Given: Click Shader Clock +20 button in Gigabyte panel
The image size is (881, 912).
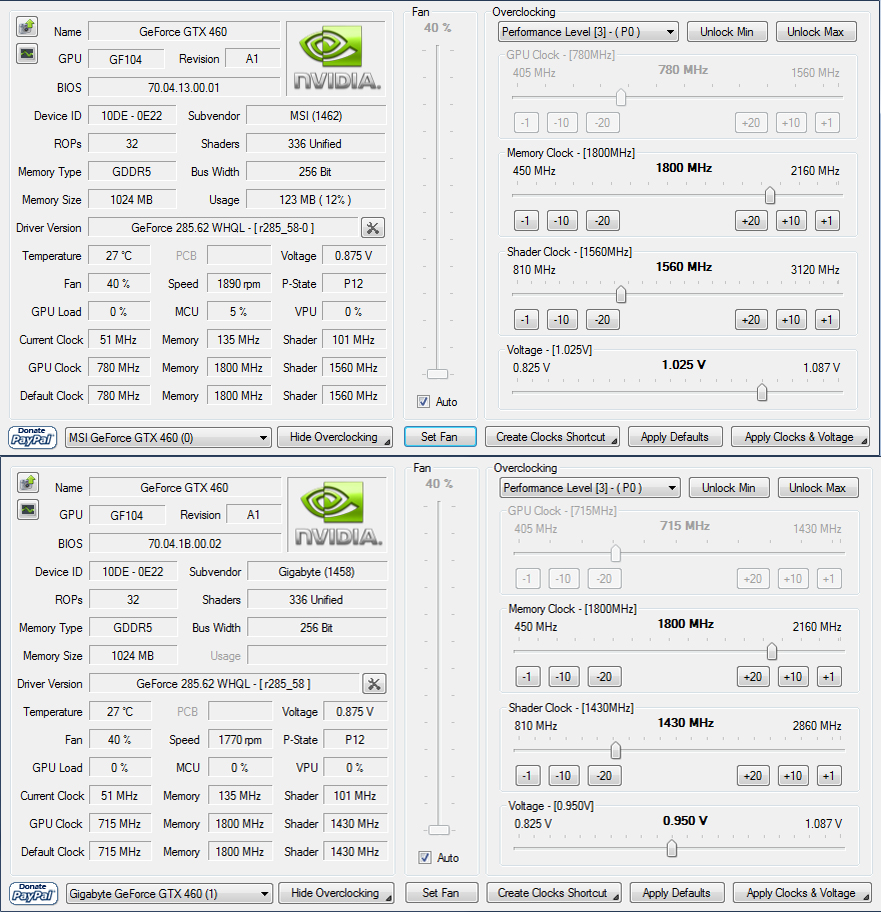Looking at the screenshot, I should point(752,776).
